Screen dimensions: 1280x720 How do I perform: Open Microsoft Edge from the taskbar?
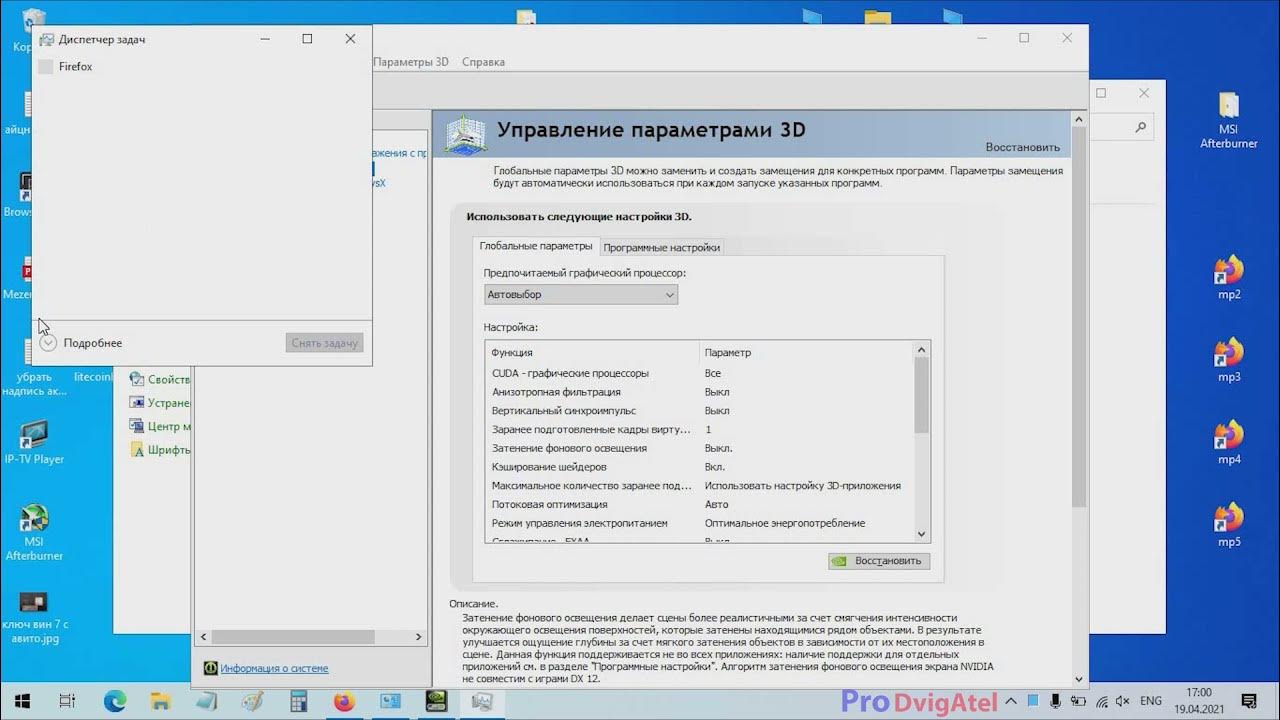click(x=115, y=702)
